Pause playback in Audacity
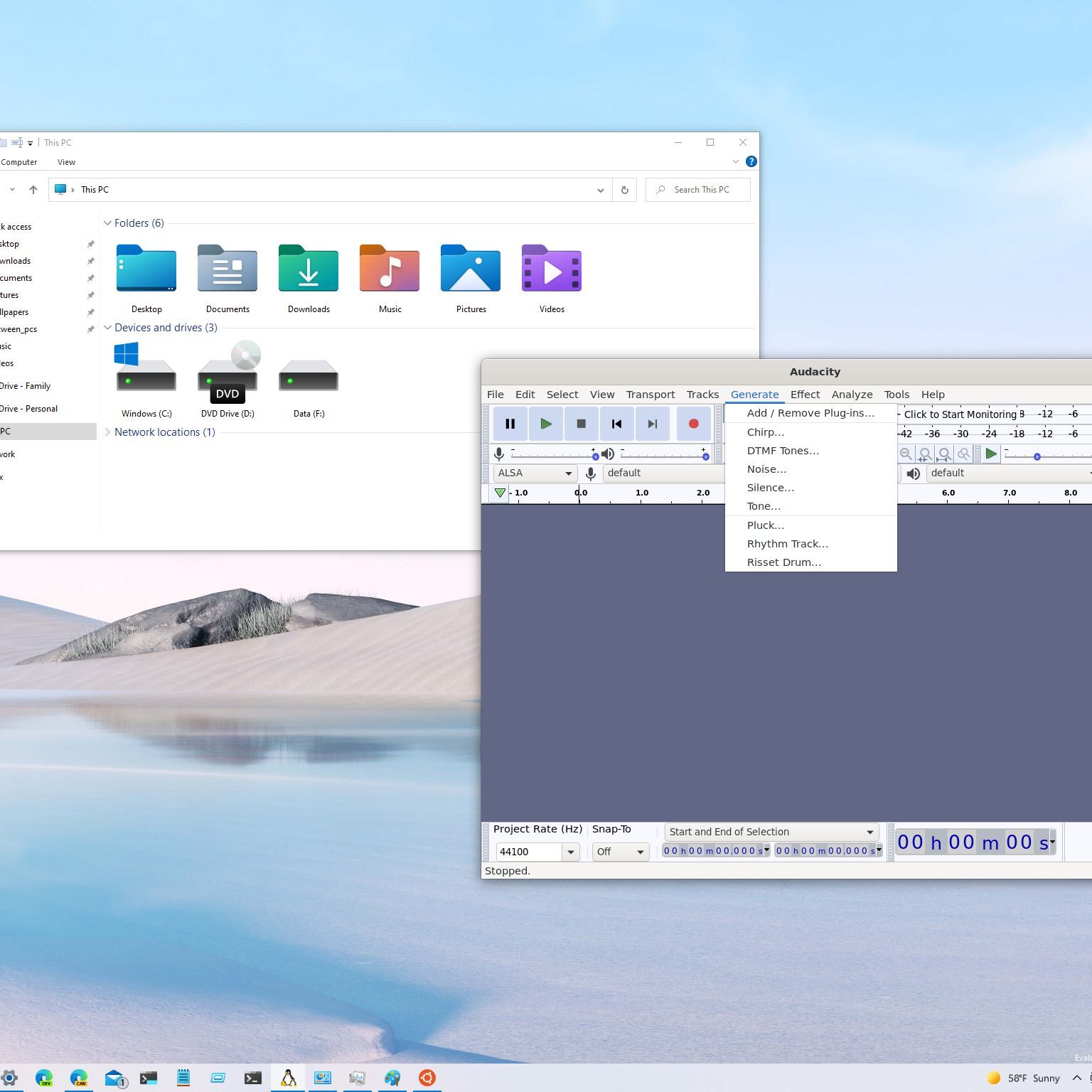Image resolution: width=1092 pixels, height=1092 pixels. (x=510, y=424)
